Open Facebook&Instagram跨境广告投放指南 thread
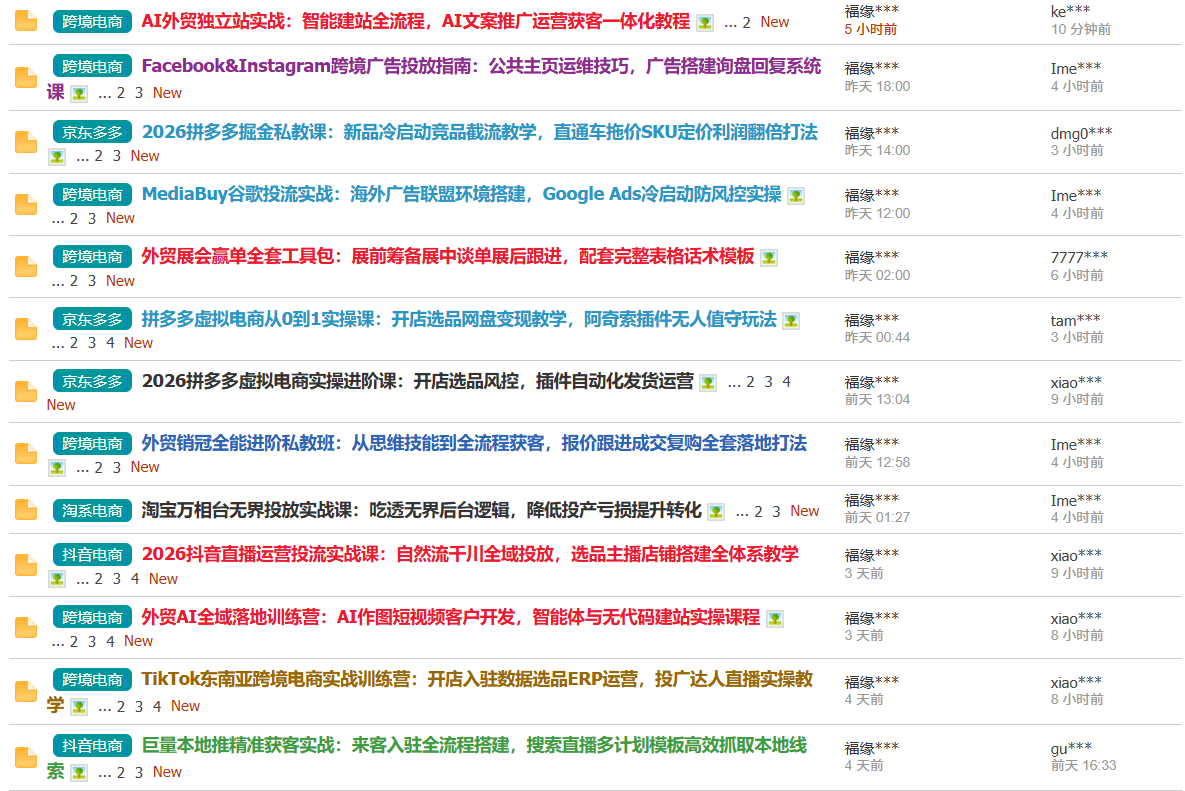This screenshot has height=791, width=1185. coord(434,79)
